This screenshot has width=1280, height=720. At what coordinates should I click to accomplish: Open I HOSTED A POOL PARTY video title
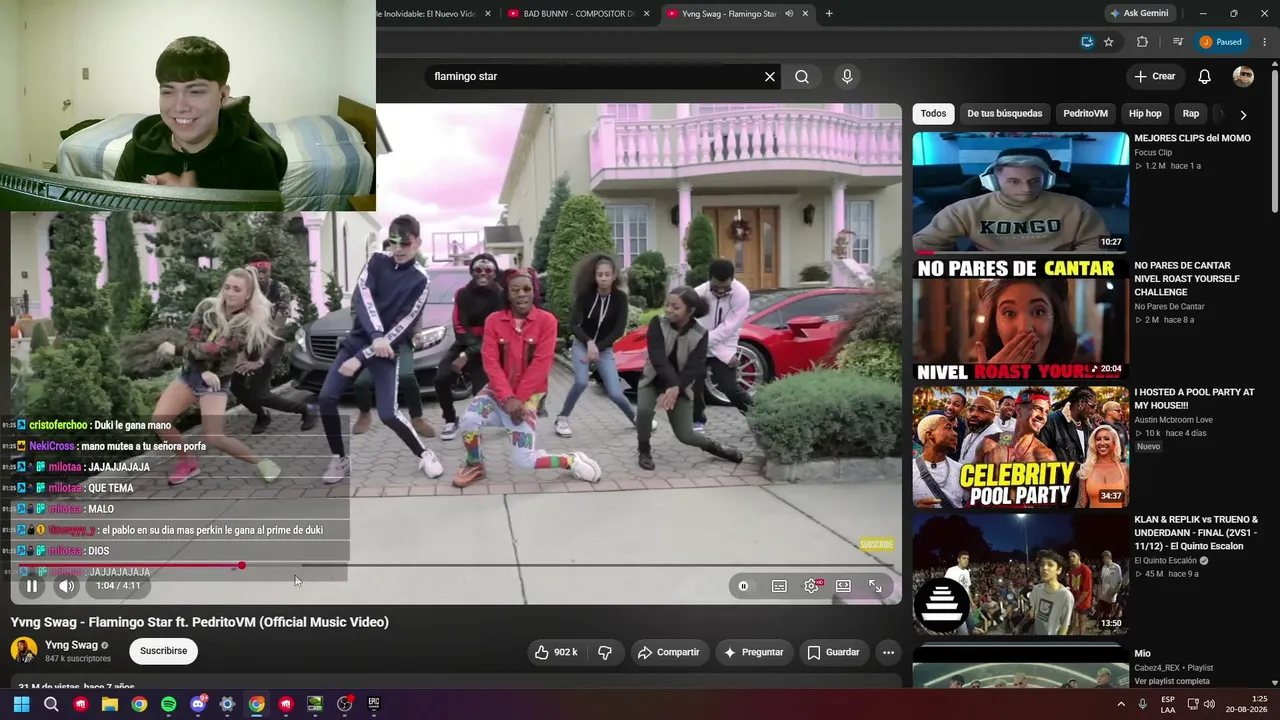click(1194, 399)
